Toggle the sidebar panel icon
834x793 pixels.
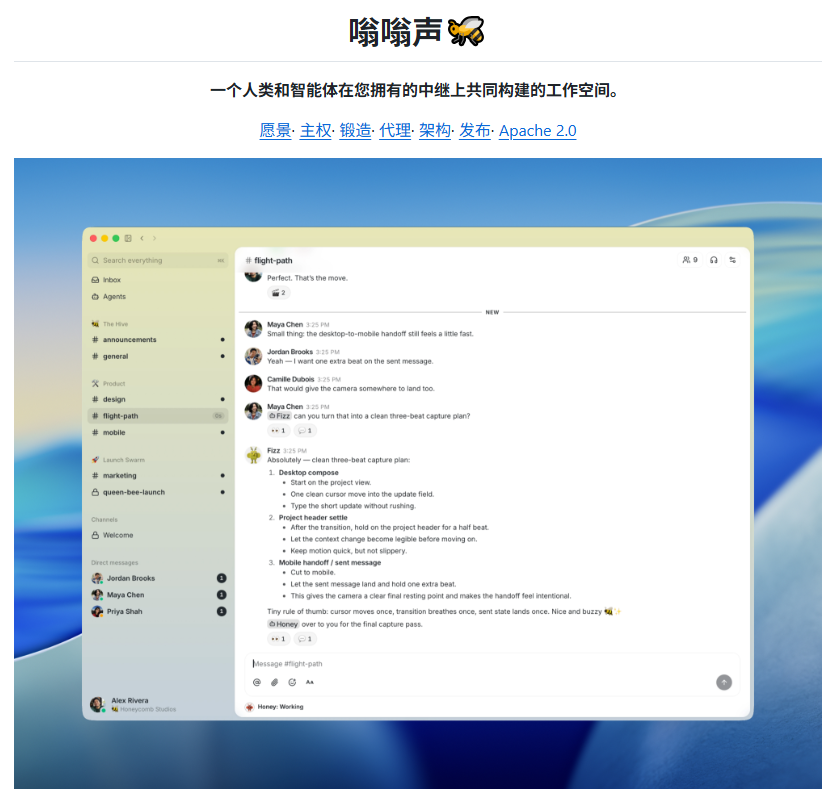pos(128,238)
